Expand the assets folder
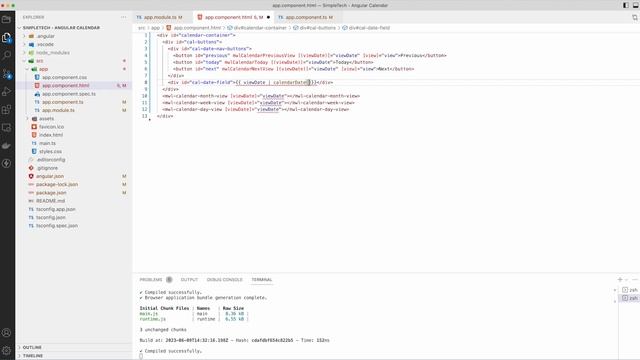Viewport: 640px width, 360px height. [46, 118]
